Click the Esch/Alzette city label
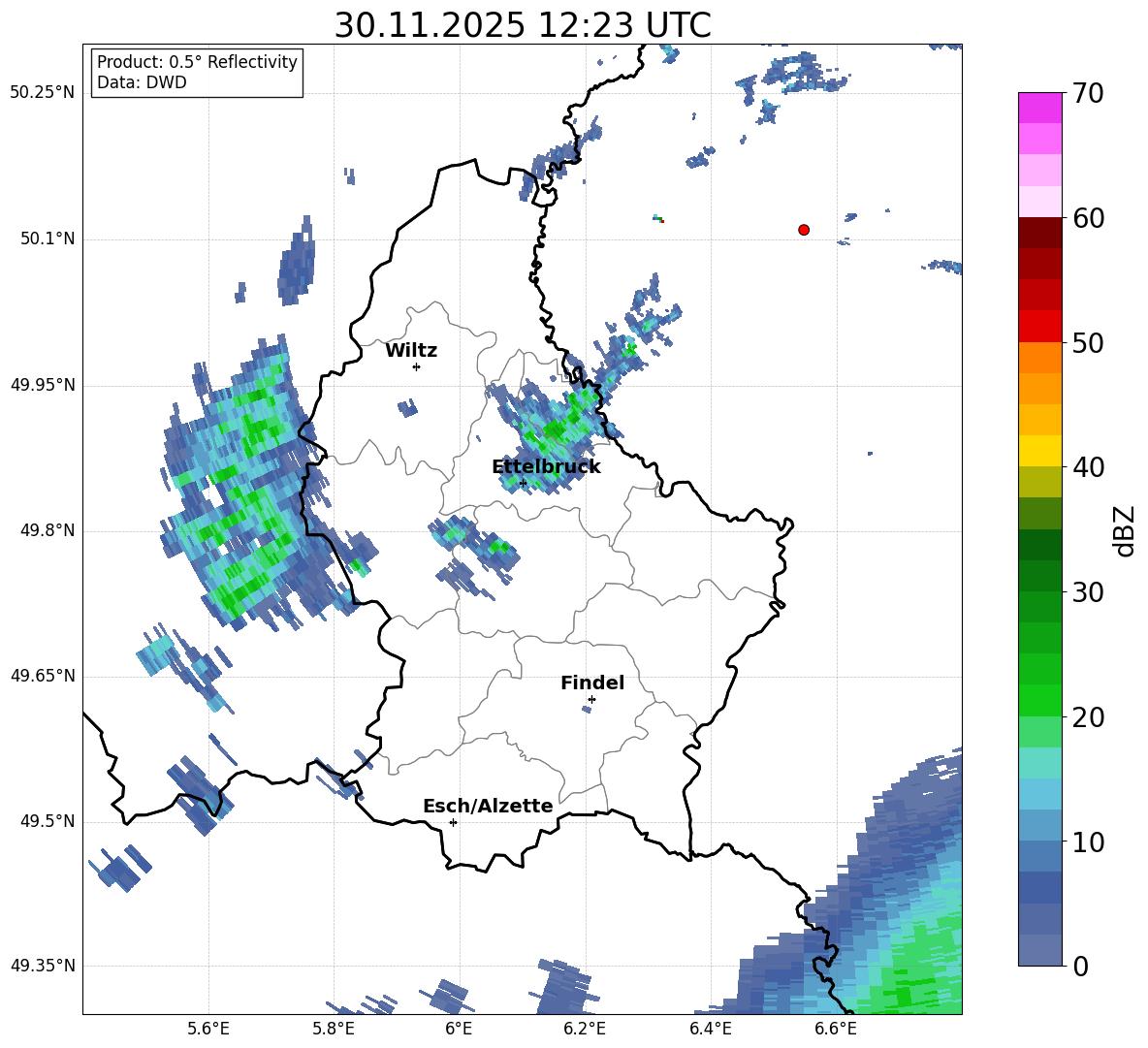The image size is (1148, 1048). [488, 806]
